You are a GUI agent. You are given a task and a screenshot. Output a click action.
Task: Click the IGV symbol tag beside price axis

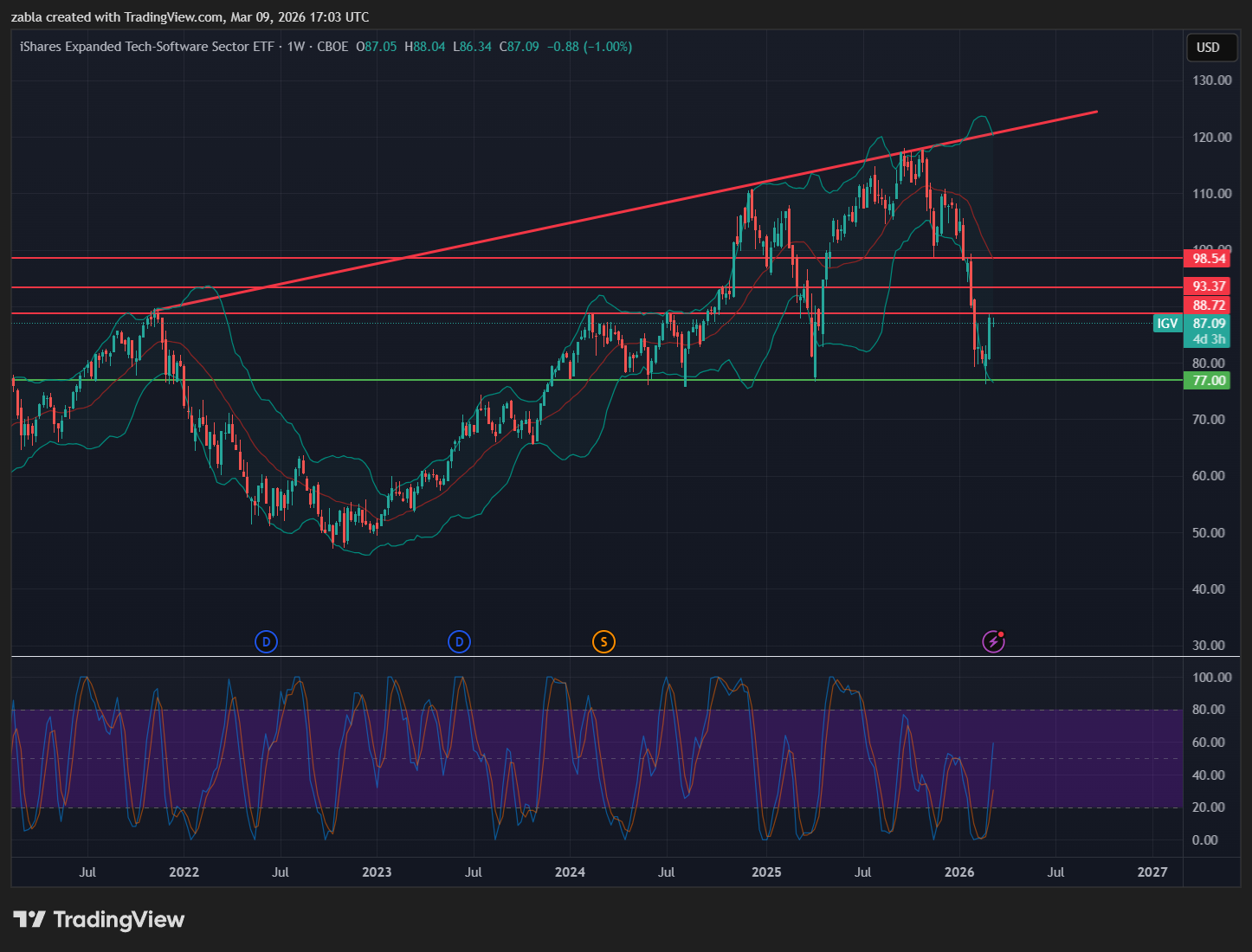(1167, 324)
